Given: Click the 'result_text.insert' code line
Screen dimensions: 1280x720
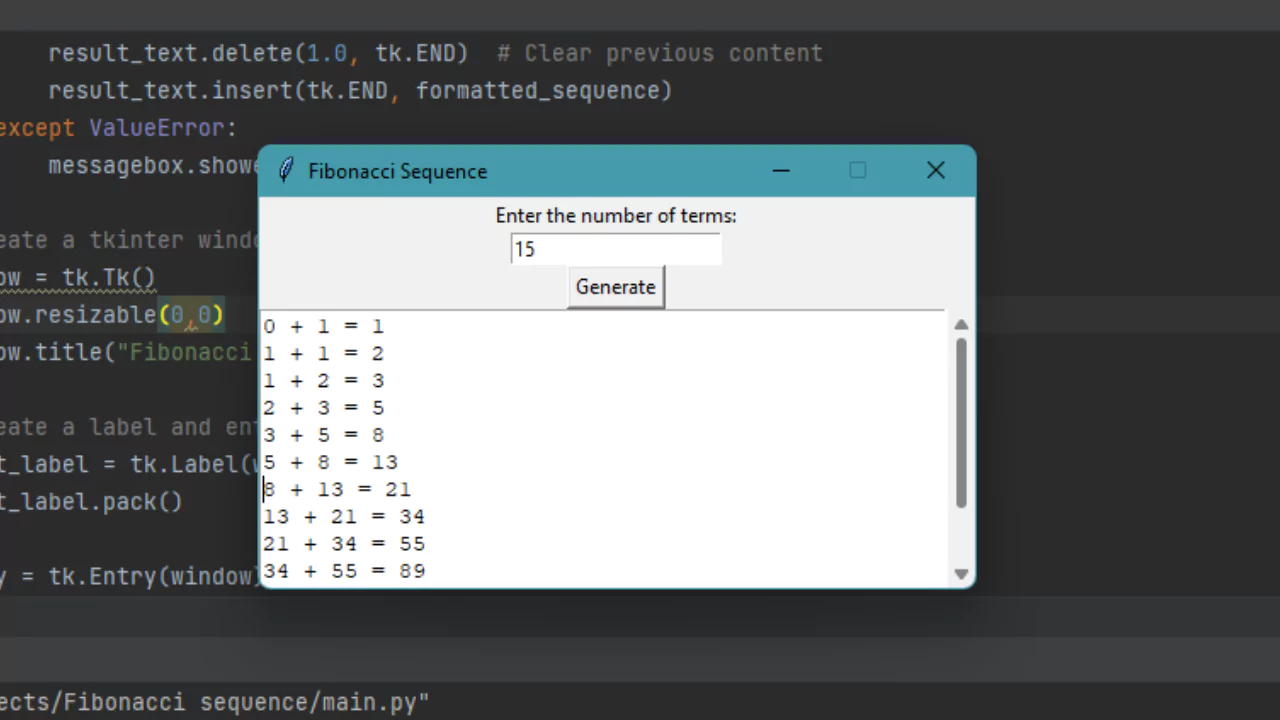Looking at the screenshot, I should click(360, 90).
